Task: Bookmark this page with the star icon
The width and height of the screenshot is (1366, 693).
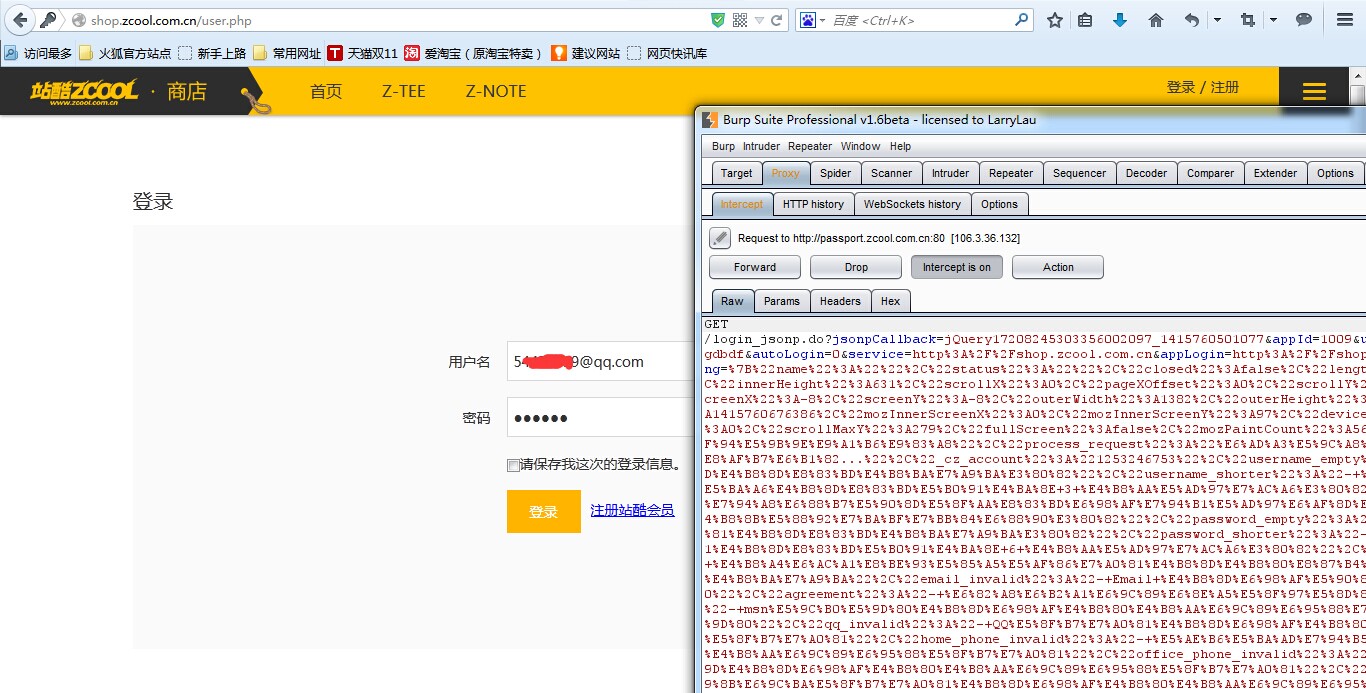Action: pyautogui.click(x=1055, y=20)
